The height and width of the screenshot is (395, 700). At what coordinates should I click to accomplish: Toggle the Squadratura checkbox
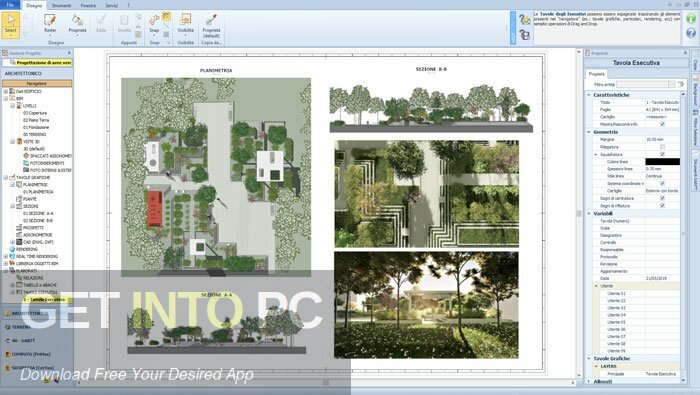662,154
